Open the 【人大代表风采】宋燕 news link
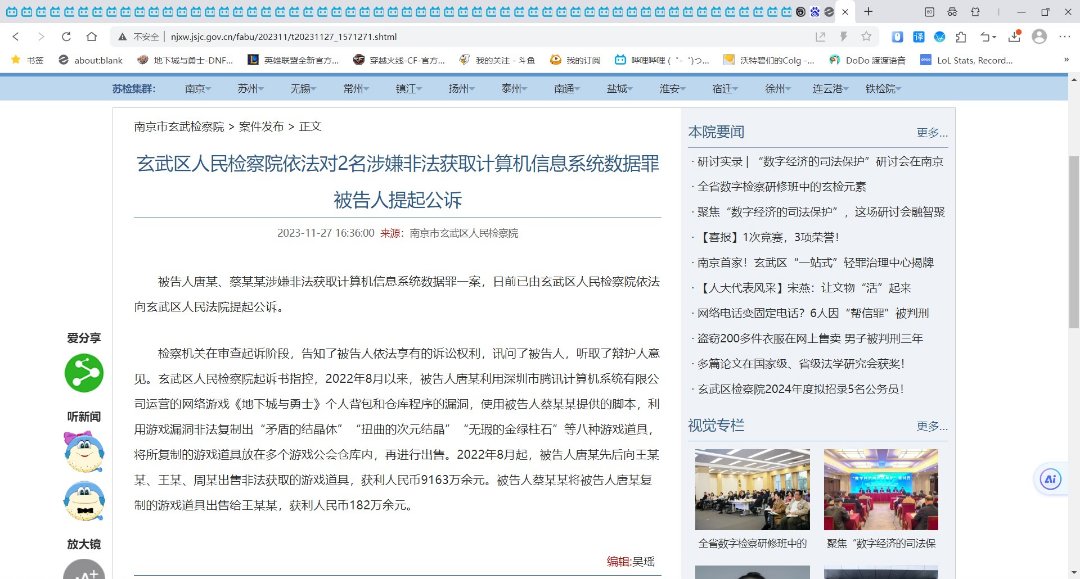1080x579 pixels. 804,288
